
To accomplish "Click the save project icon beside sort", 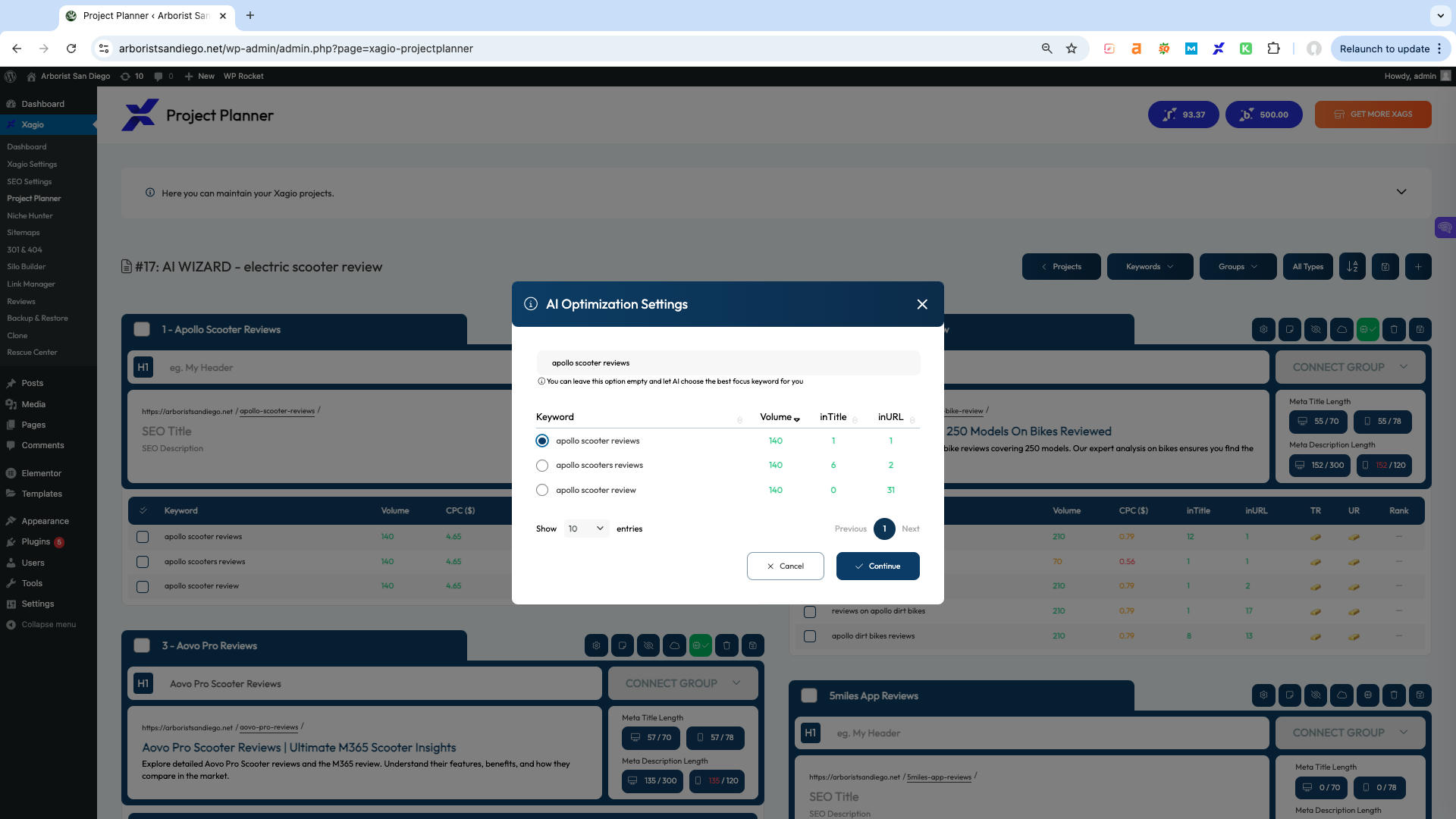I will tap(1385, 266).
